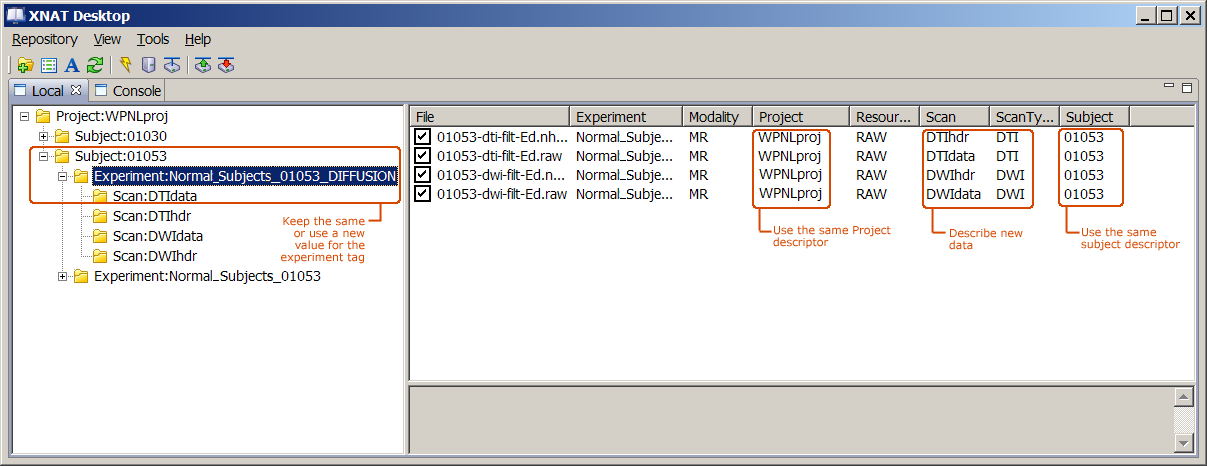The width and height of the screenshot is (1207, 466).
Task: Click the green list view toolbar icon
Action: (49, 66)
